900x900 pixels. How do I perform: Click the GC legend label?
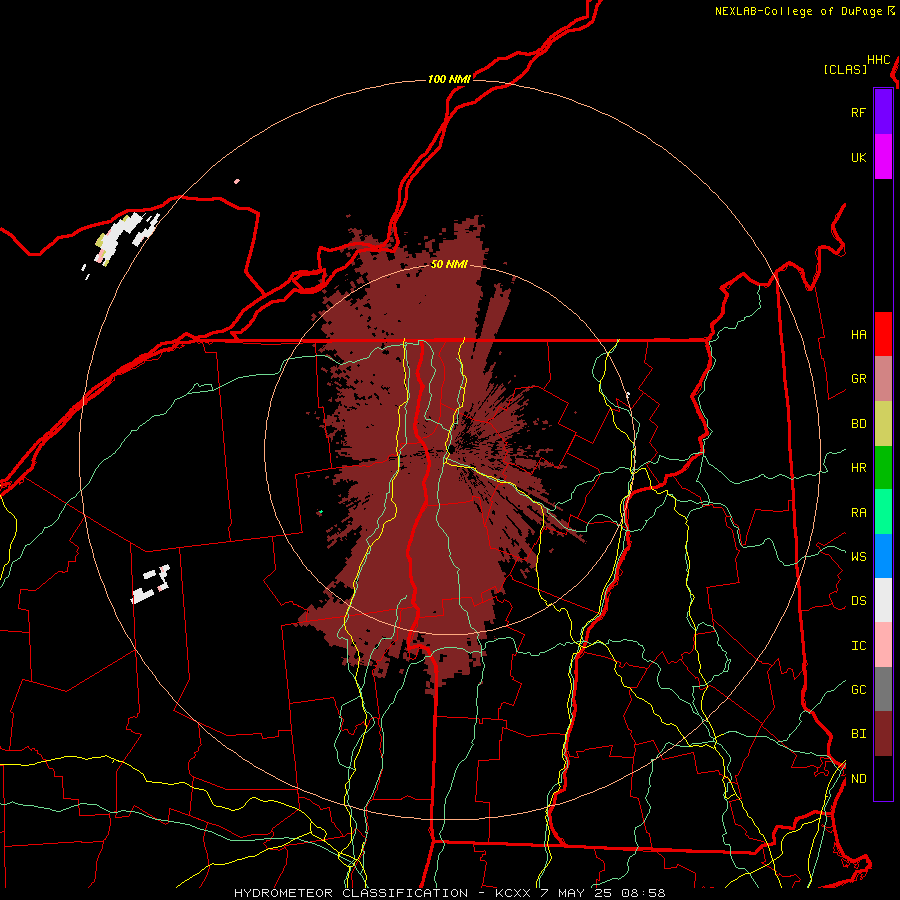coord(858,689)
